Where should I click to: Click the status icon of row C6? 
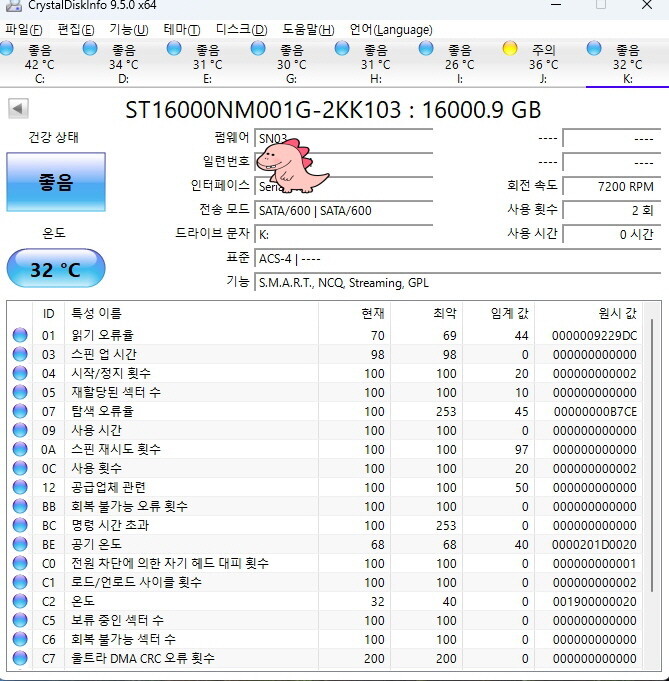[20, 639]
